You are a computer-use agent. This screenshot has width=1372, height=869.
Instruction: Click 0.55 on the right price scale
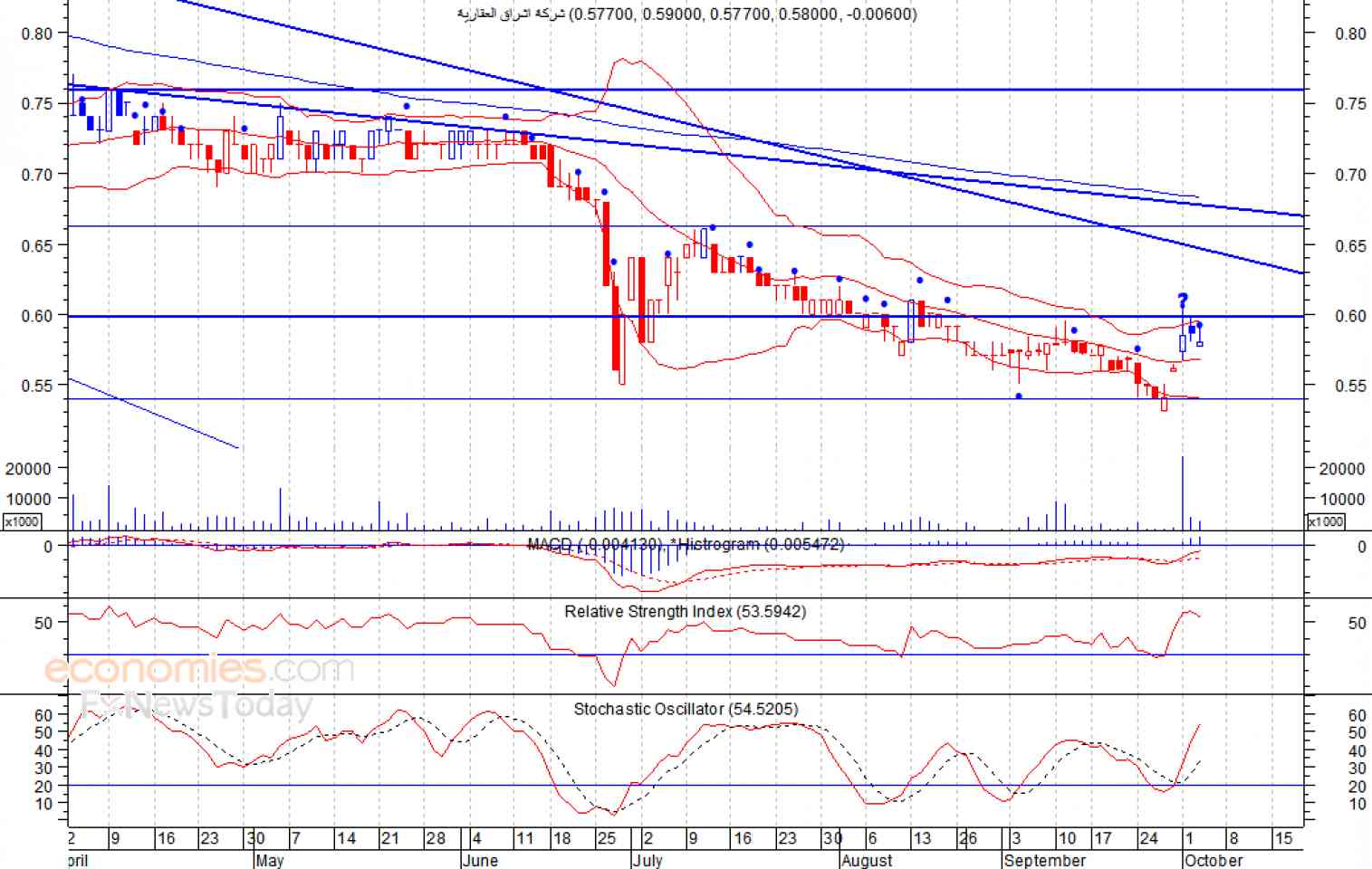click(x=1350, y=386)
